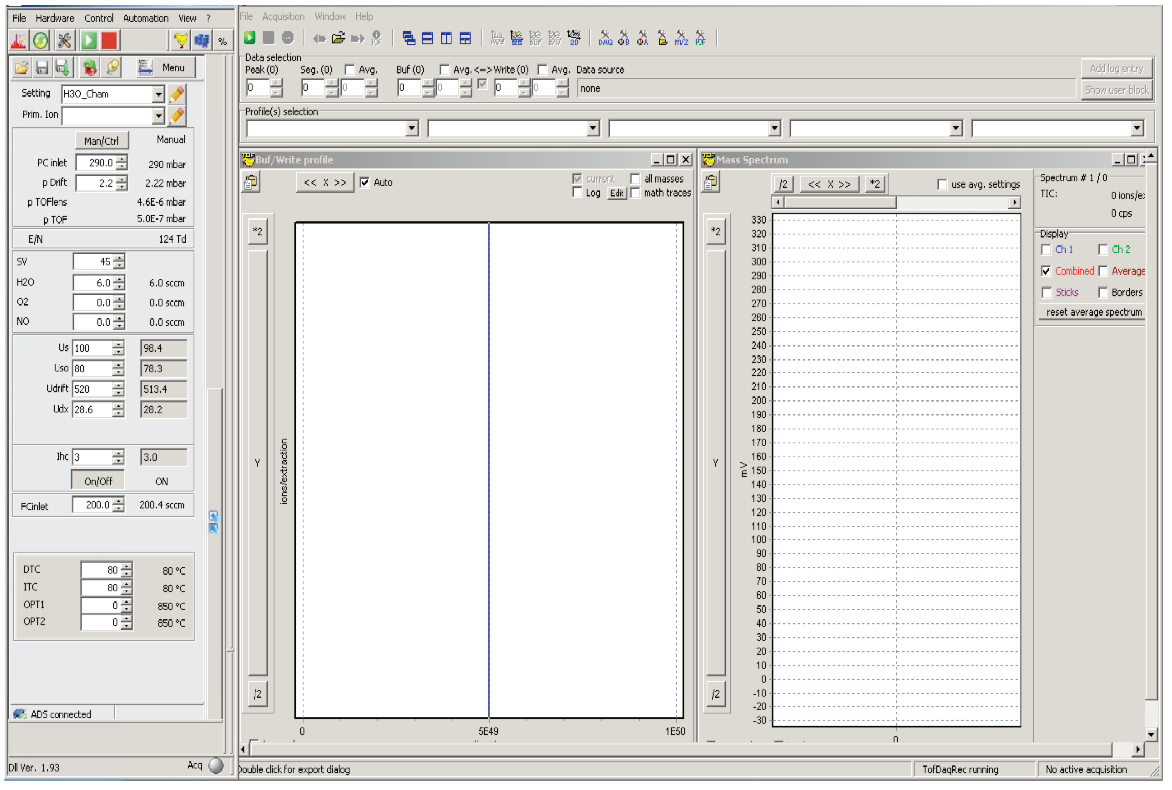Enable the Sticks display checkbox
The width and height of the screenshot is (1172, 790).
[1046, 293]
